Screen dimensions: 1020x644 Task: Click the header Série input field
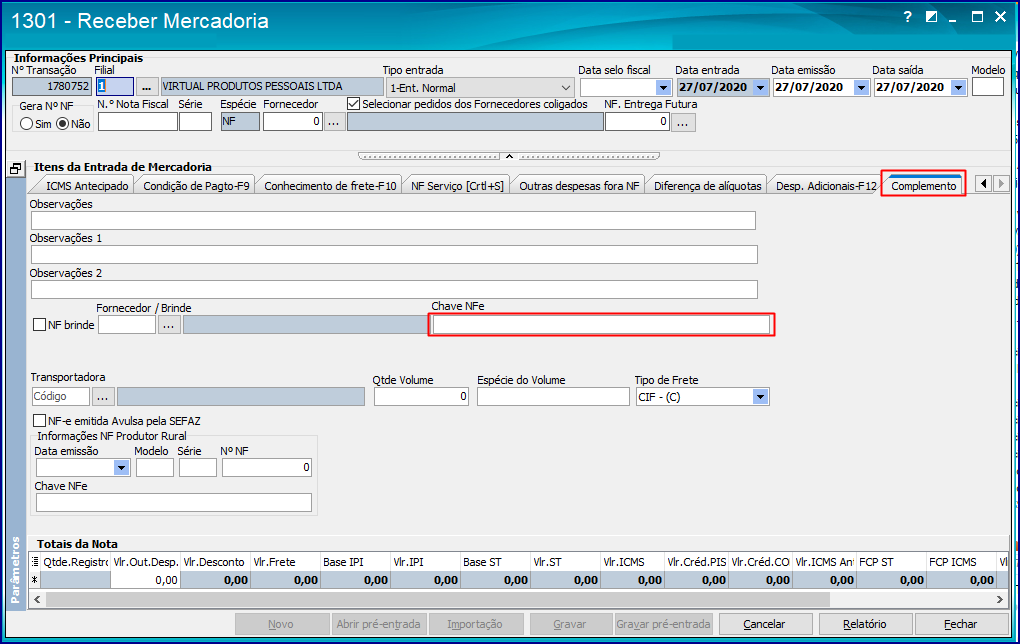[195, 122]
